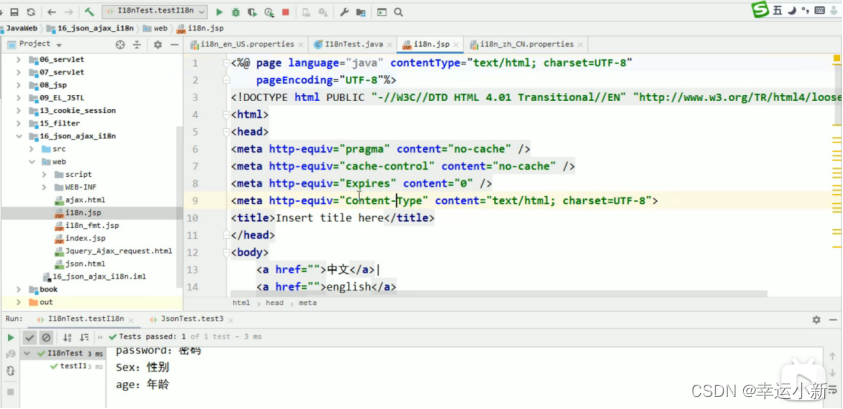Click locate/select opened file target icon
The image size is (843, 409).
click(x=120, y=45)
